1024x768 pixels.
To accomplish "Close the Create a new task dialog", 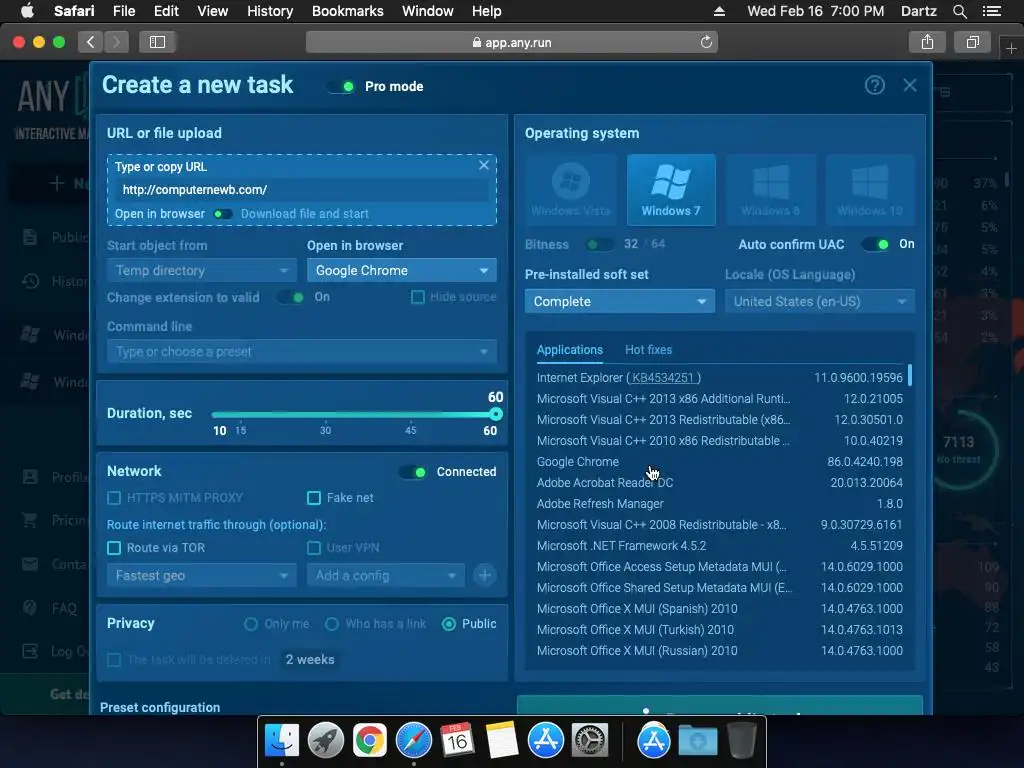I will [x=910, y=85].
